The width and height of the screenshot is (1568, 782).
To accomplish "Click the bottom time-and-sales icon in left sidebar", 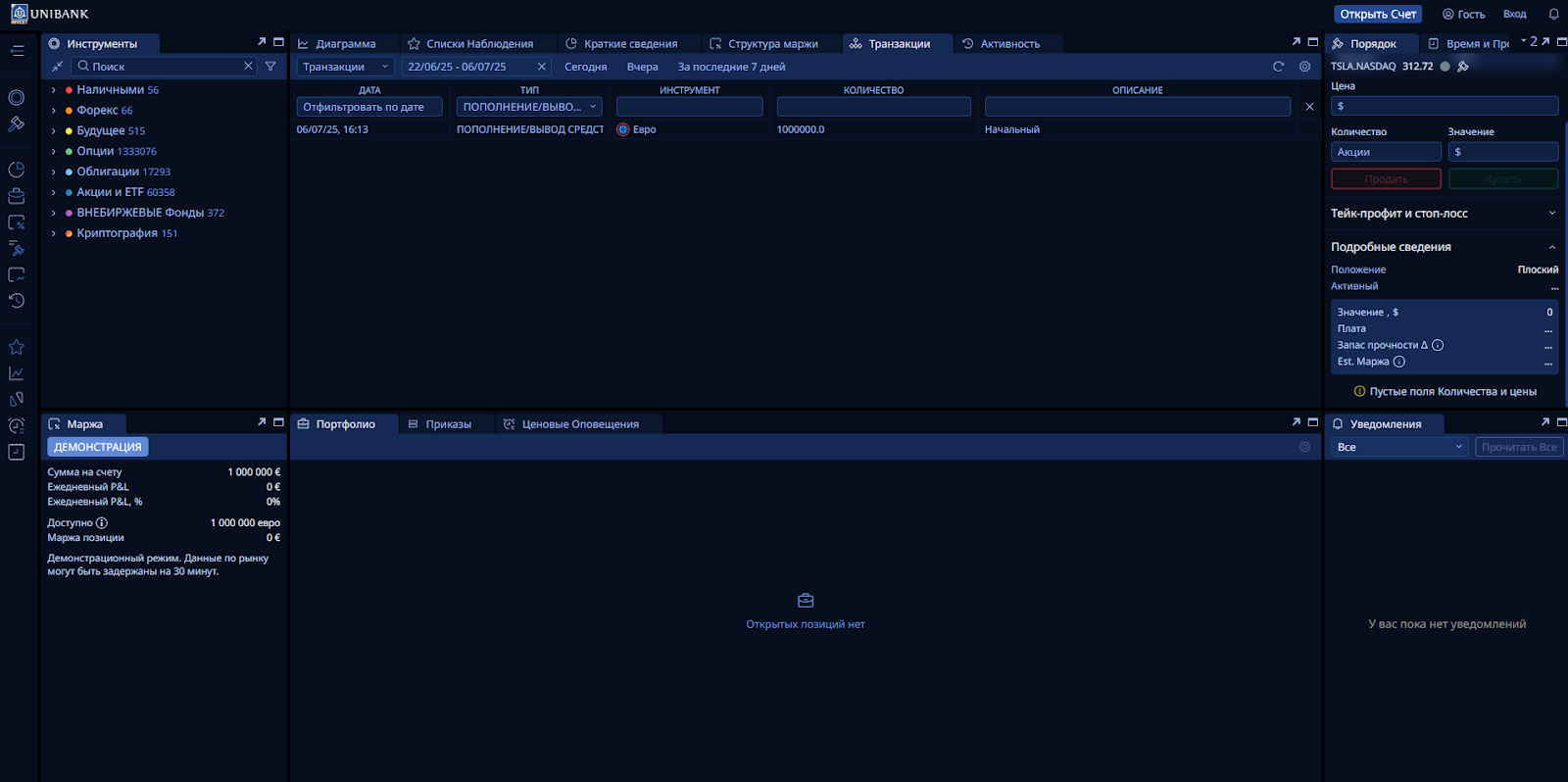I will click(x=17, y=452).
